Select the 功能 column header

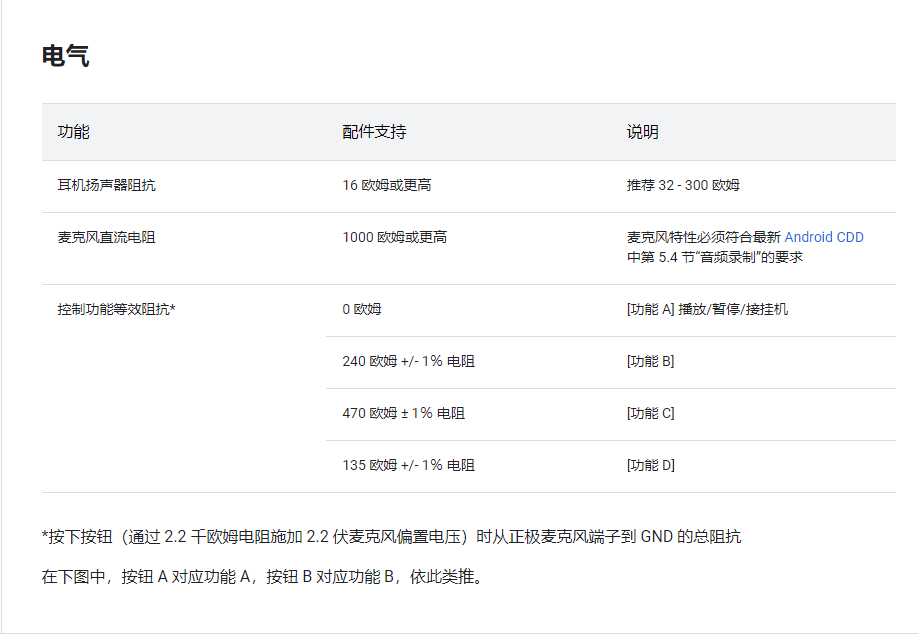point(74,132)
